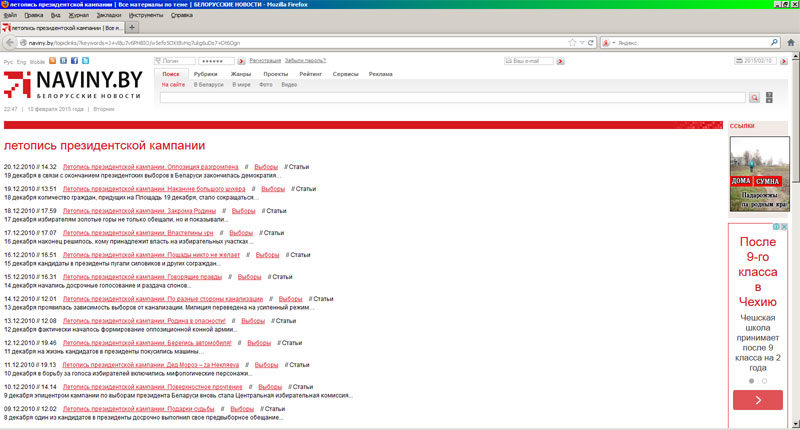This screenshot has height=430, width=800.
Task: Expand the address bar history dropdown arrow
Action: point(583,43)
